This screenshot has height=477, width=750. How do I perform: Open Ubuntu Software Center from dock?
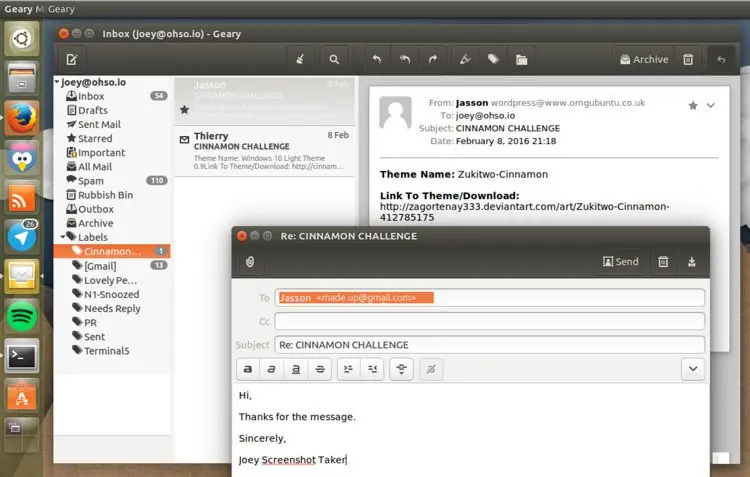click(22, 396)
